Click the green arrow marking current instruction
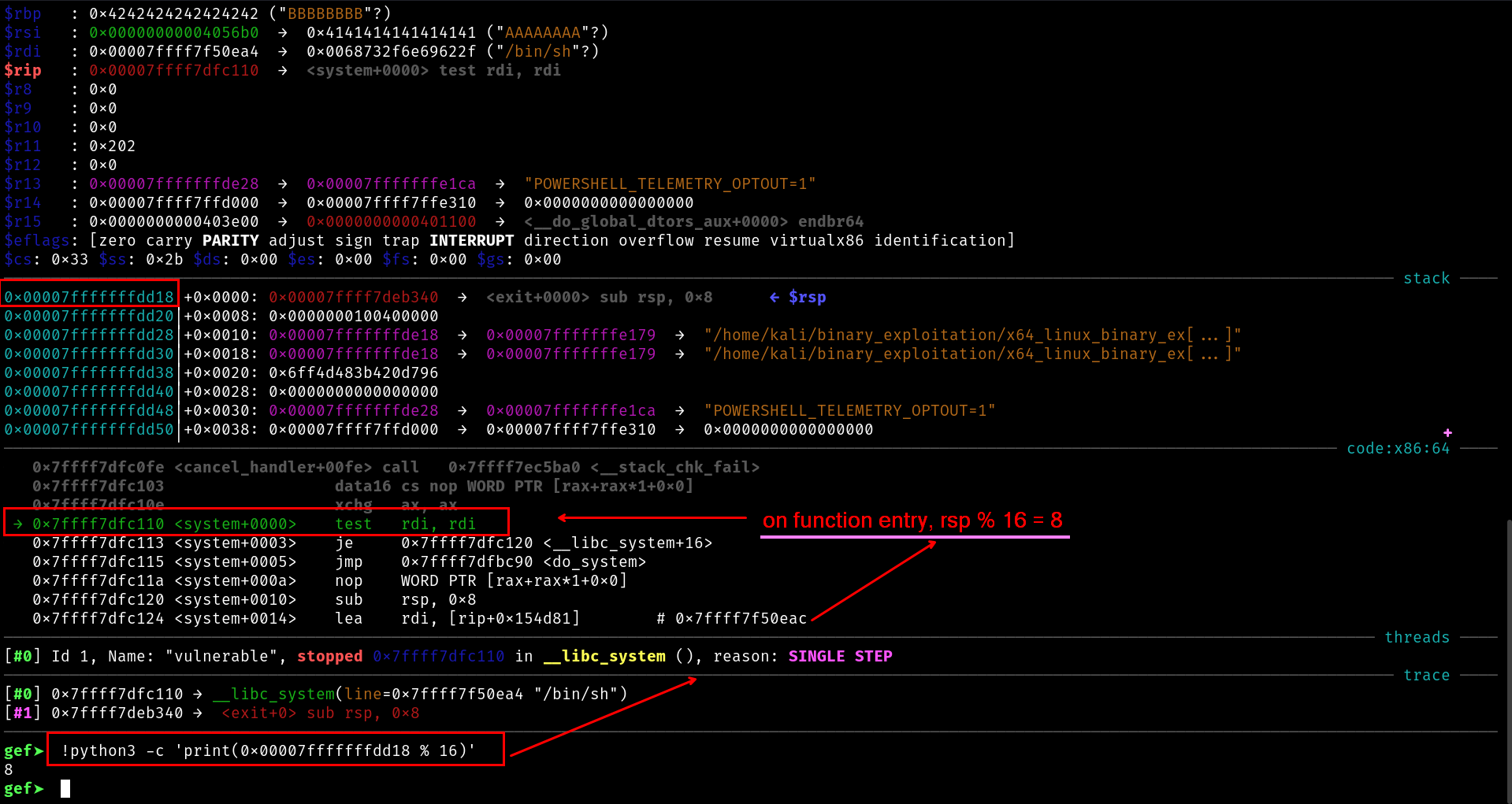1512x804 pixels. click(17, 524)
